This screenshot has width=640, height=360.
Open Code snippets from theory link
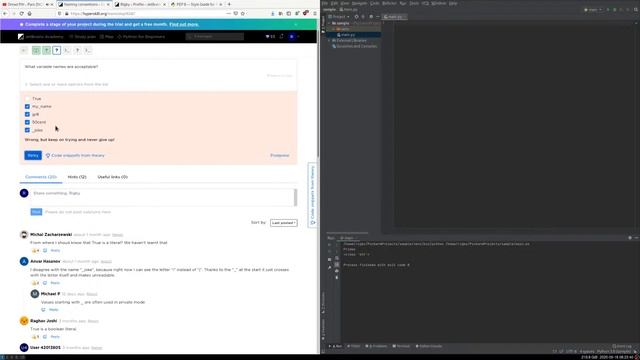[75, 156]
